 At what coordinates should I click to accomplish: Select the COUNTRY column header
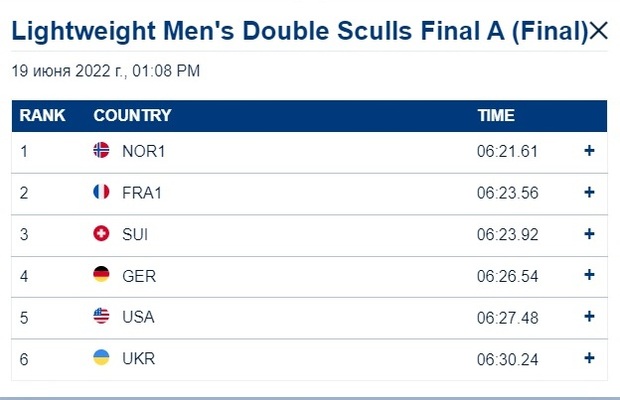coord(132,115)
